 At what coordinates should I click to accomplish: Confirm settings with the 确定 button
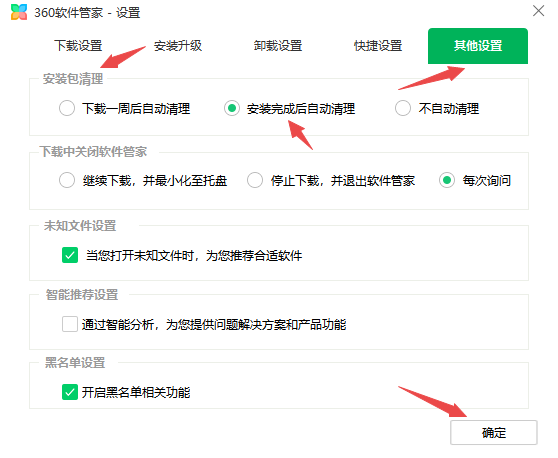(x=494, y=432)
